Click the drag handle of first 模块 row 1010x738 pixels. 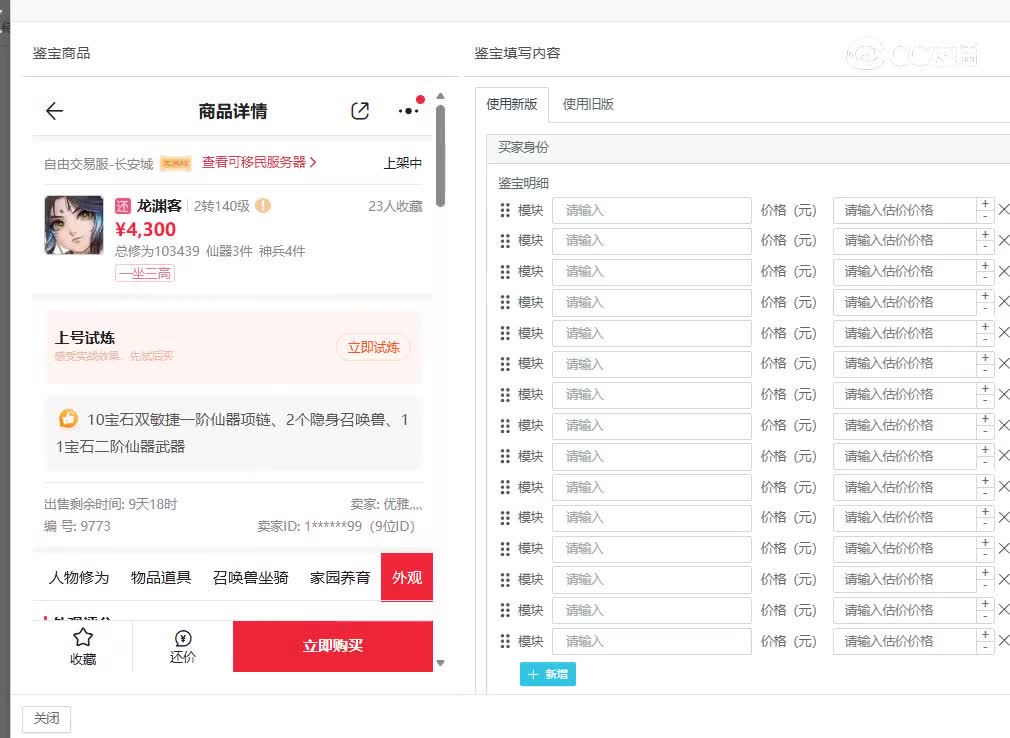505,210
